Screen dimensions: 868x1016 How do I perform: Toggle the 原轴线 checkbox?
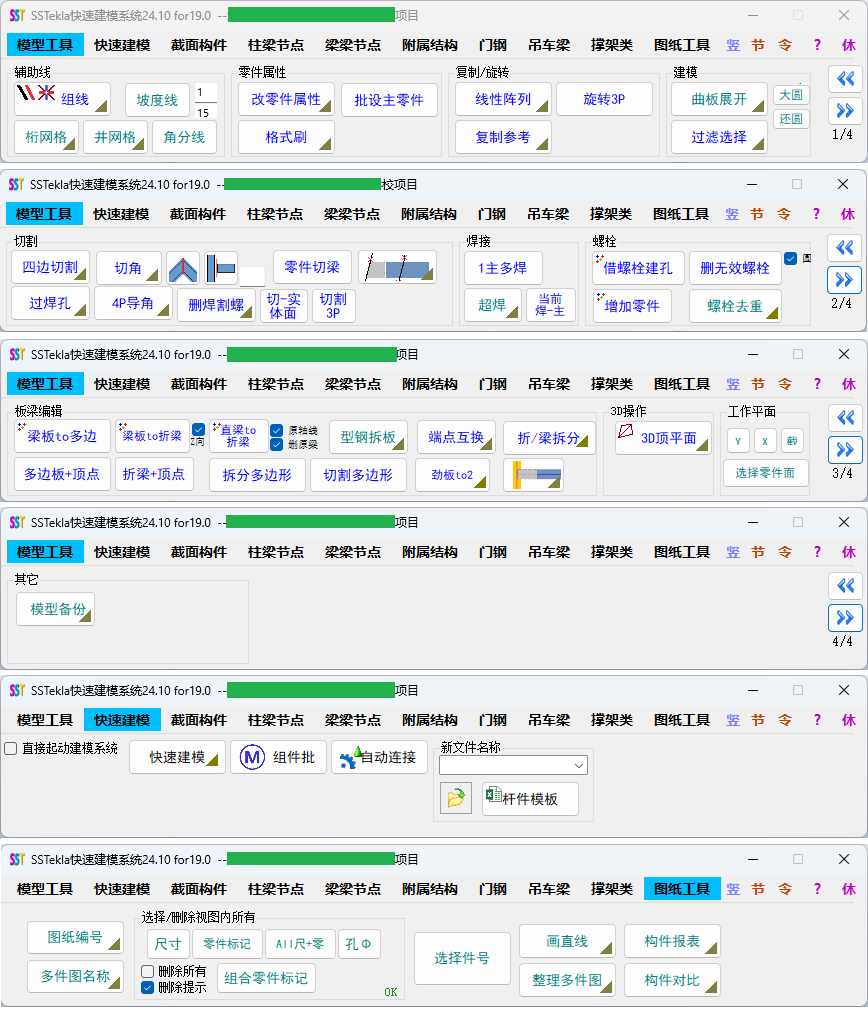(277, 430)
